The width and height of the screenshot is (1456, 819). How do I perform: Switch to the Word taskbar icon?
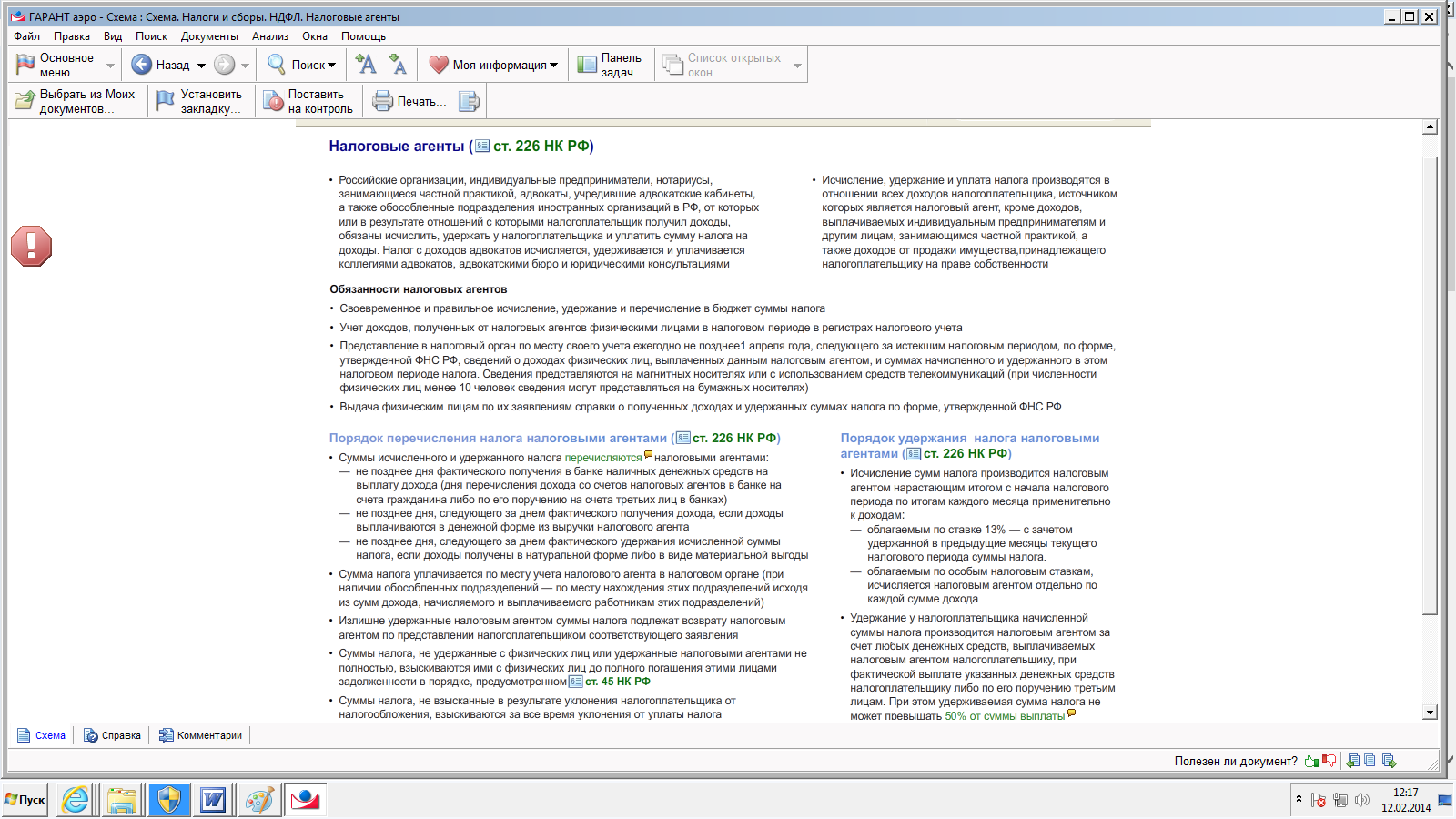[213, 800]
